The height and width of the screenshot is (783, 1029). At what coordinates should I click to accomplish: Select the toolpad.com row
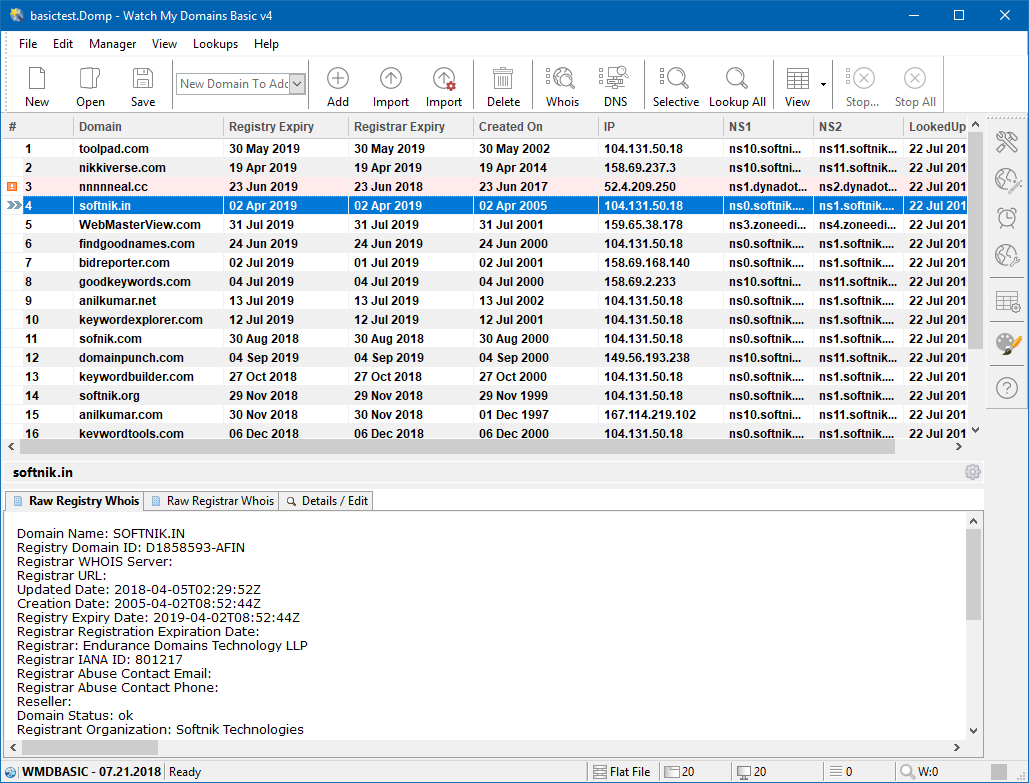click(484, 149)
